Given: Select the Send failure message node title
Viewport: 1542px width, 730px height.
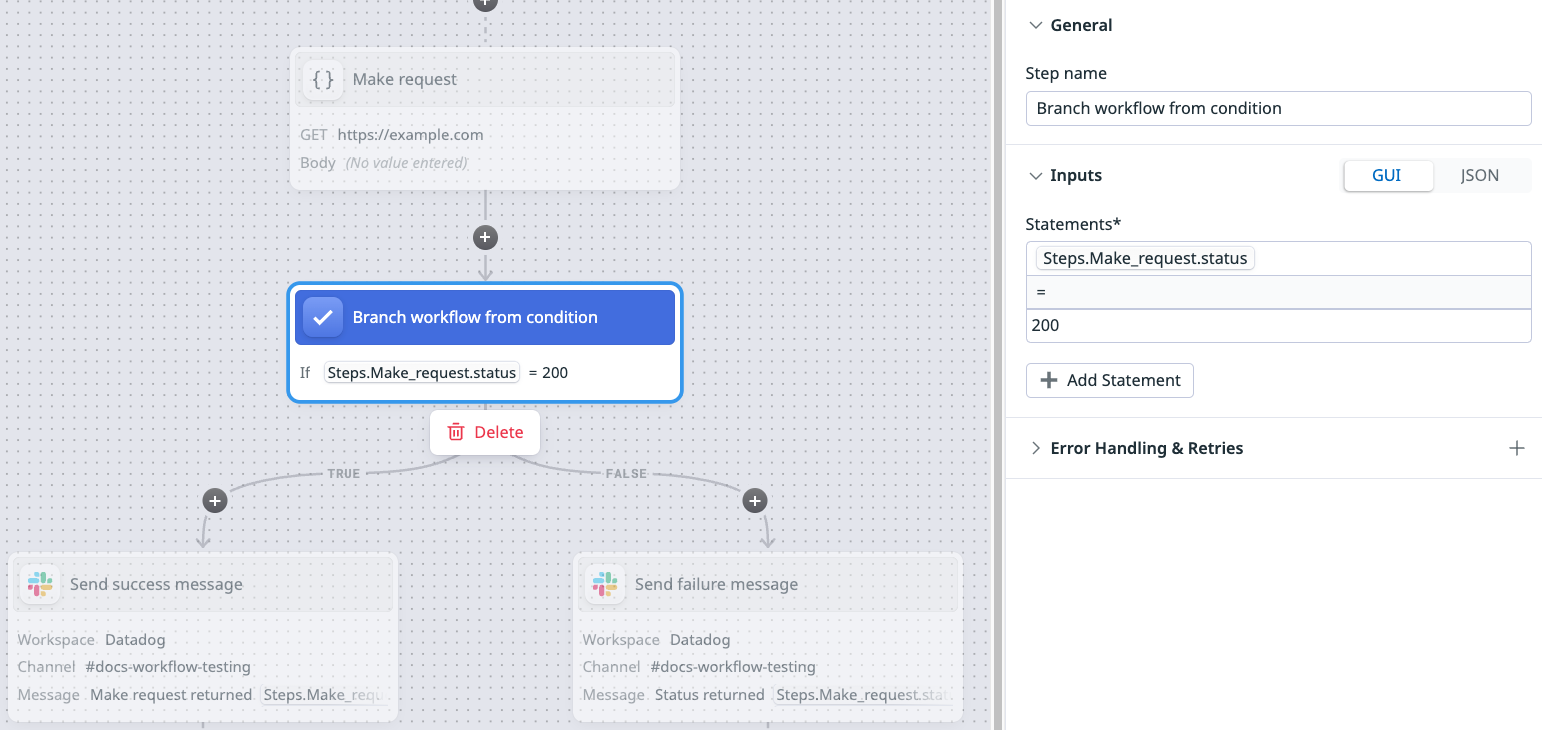Looking at the screenshot, I should pos(716,585).
